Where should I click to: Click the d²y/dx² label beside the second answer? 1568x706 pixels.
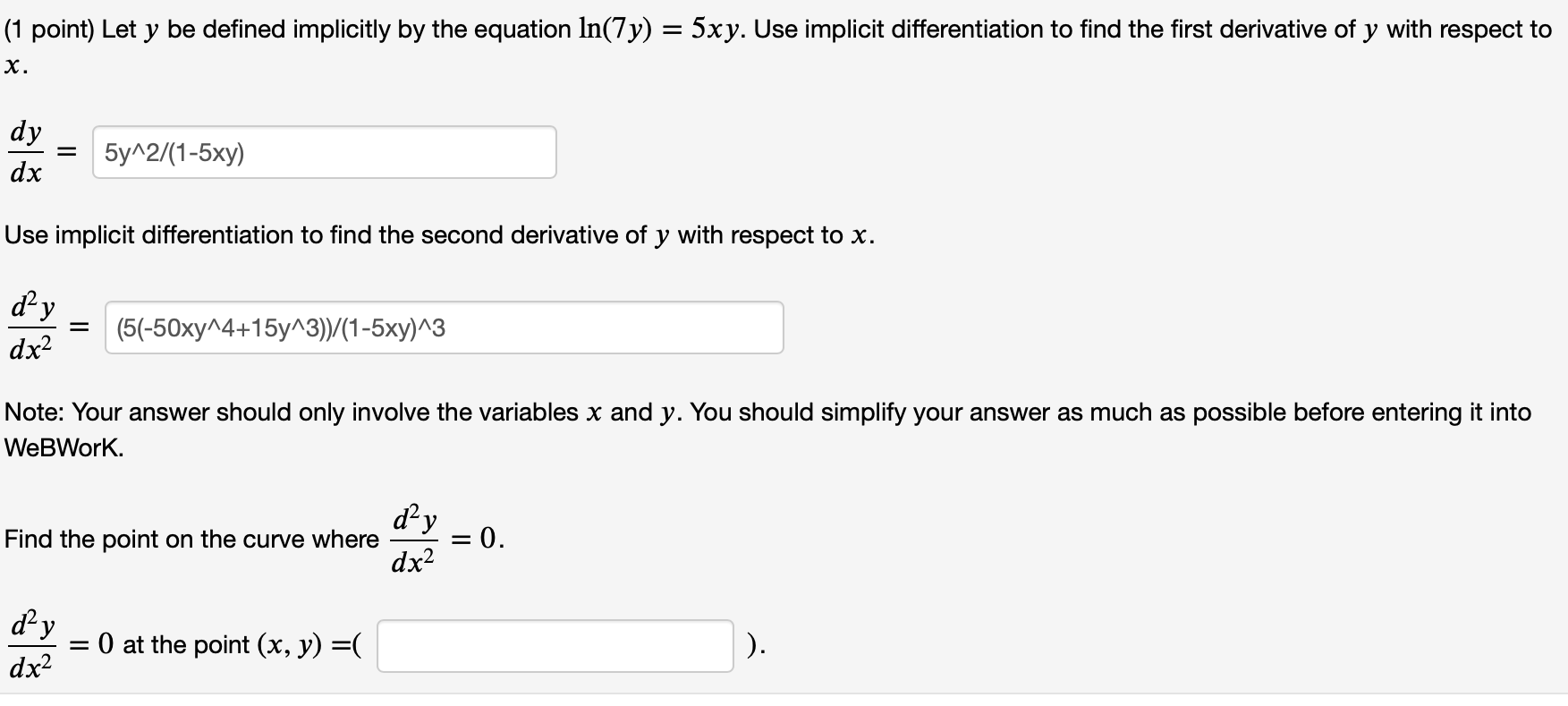(x=32, y=327)
